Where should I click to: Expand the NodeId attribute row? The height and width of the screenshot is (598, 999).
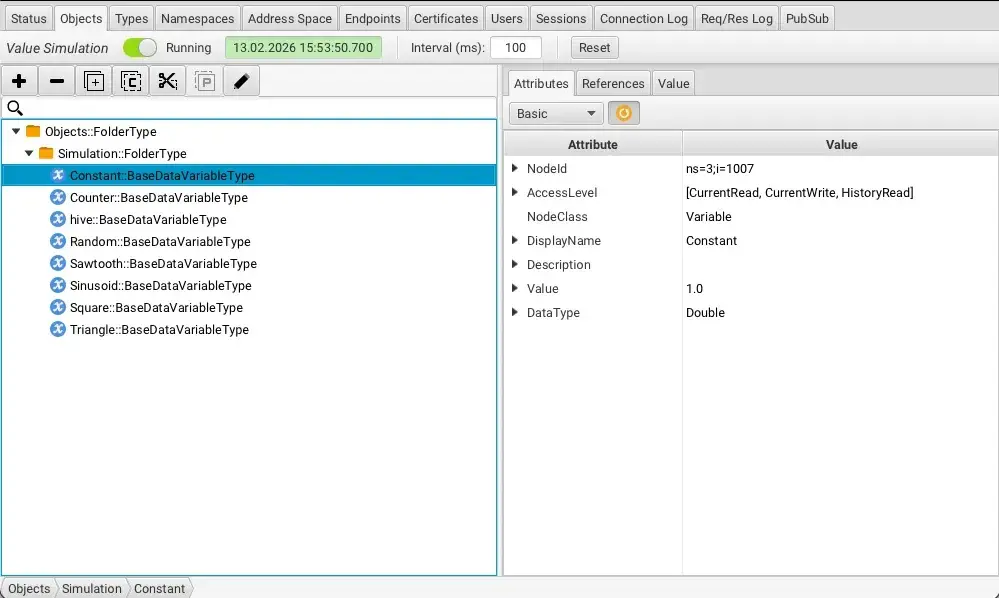tap(515, 168)
